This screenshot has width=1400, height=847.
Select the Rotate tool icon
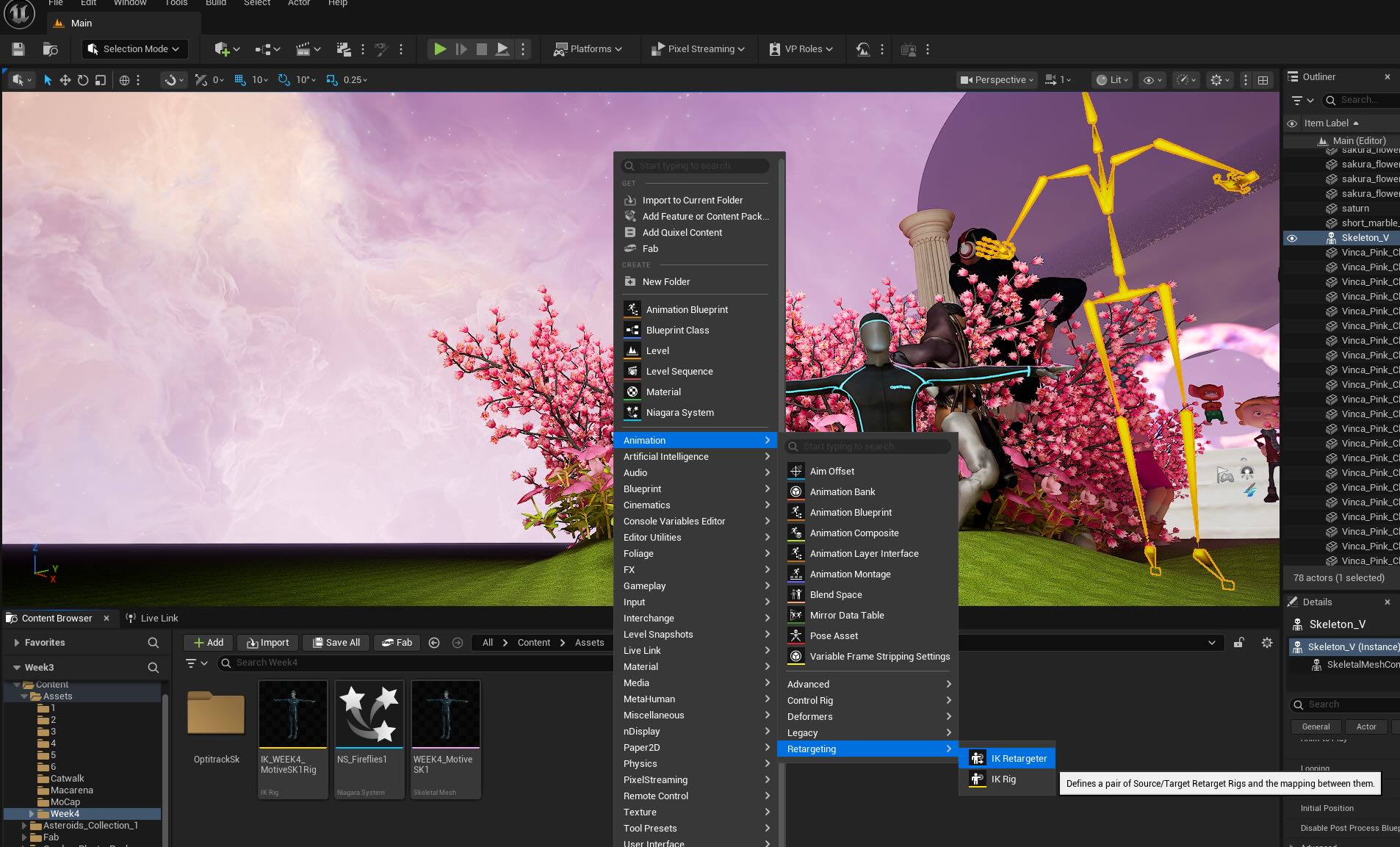click(83, 80)
